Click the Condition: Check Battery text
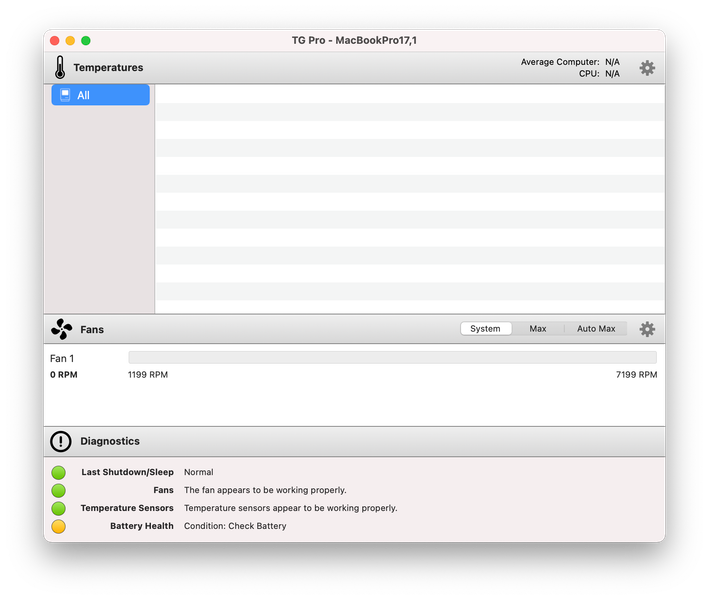Screen dimensions: 709x600 pos(235,526)
